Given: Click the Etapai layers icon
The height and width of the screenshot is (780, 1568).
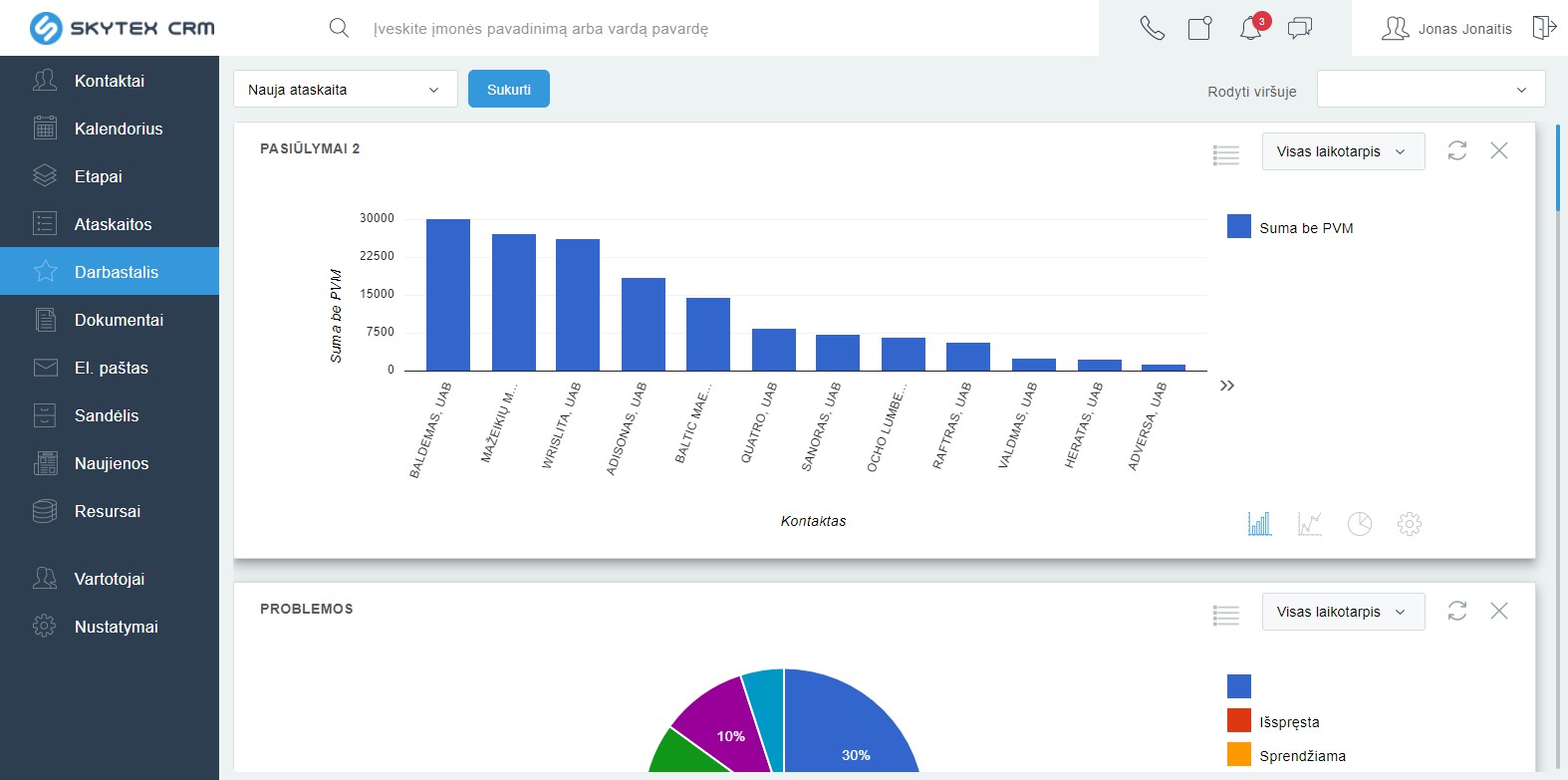Looking at the screenshot, I should tap(45, 175).
